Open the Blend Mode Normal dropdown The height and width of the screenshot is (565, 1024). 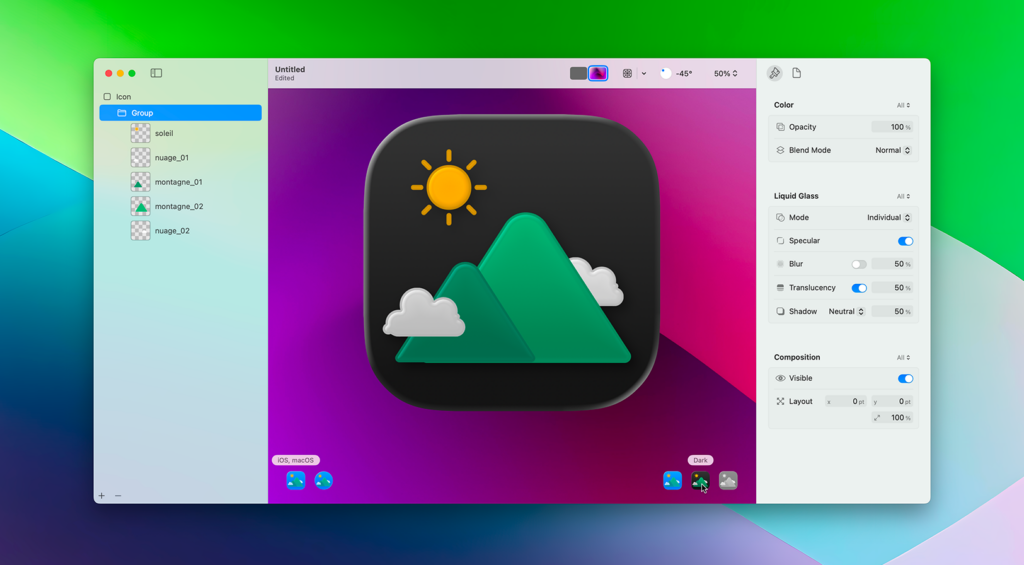tap(892, 150)
